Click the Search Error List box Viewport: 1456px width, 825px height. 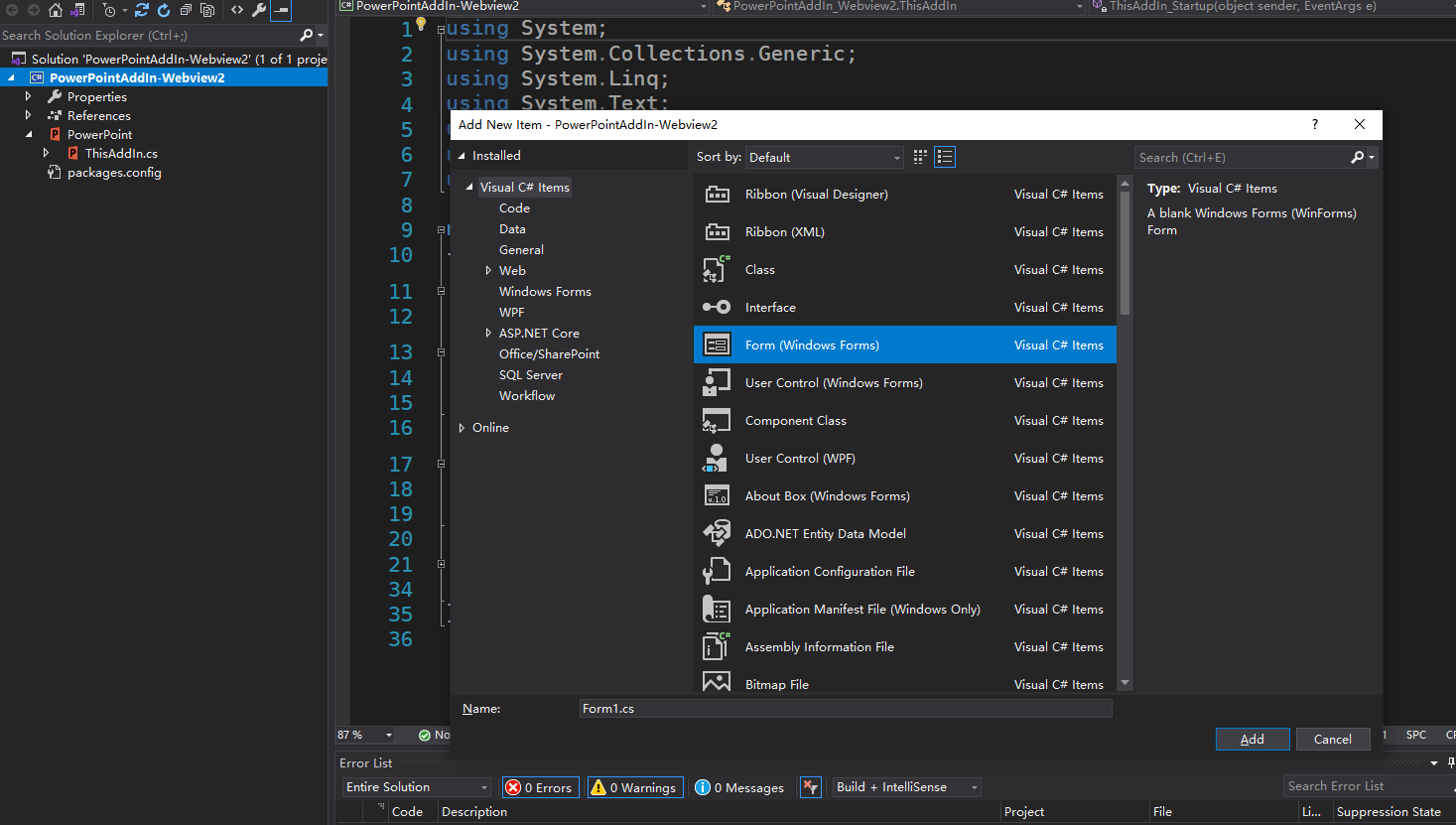point(1369,786)
